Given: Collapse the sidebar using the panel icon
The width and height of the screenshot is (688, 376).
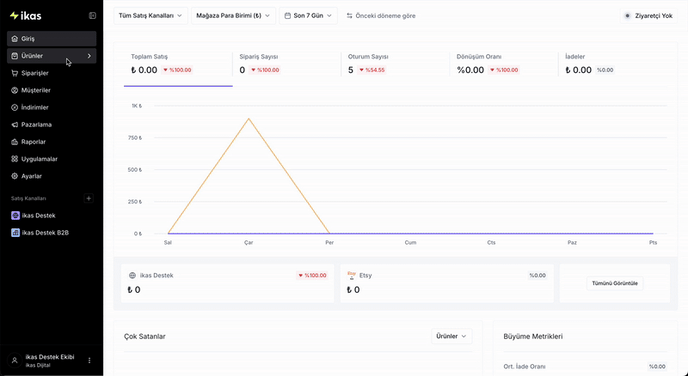Looking at the screenshot, I should coord(92,16).
